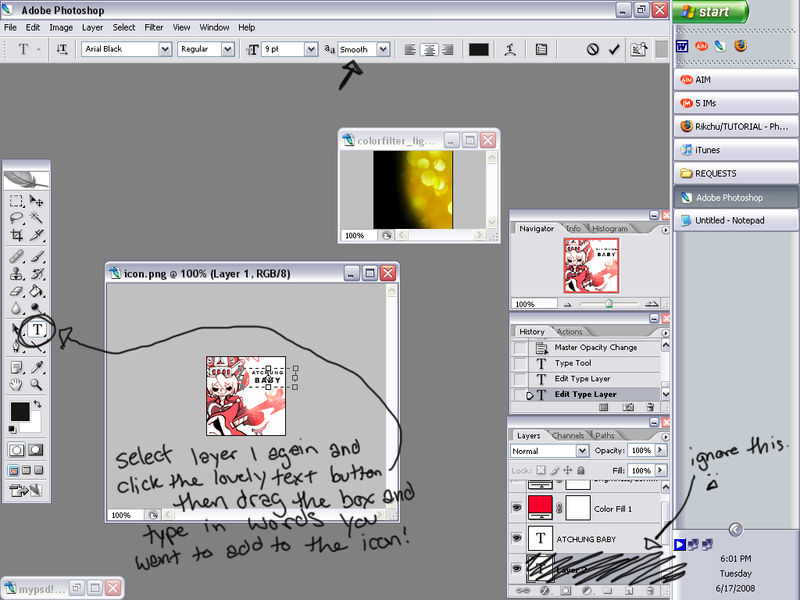Screen dimensions: 800x600
Task: Select the Eraser tool
Action: point(16,291)
